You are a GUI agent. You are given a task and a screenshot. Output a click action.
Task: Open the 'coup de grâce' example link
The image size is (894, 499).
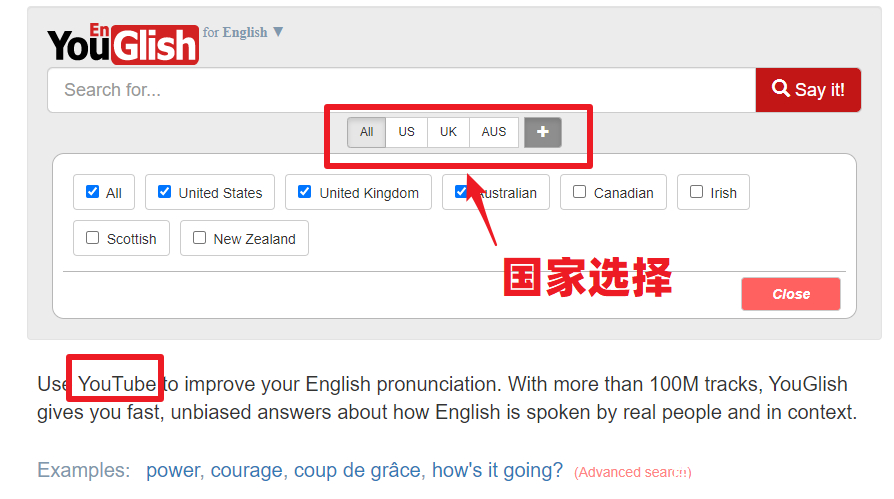[358, 470]
